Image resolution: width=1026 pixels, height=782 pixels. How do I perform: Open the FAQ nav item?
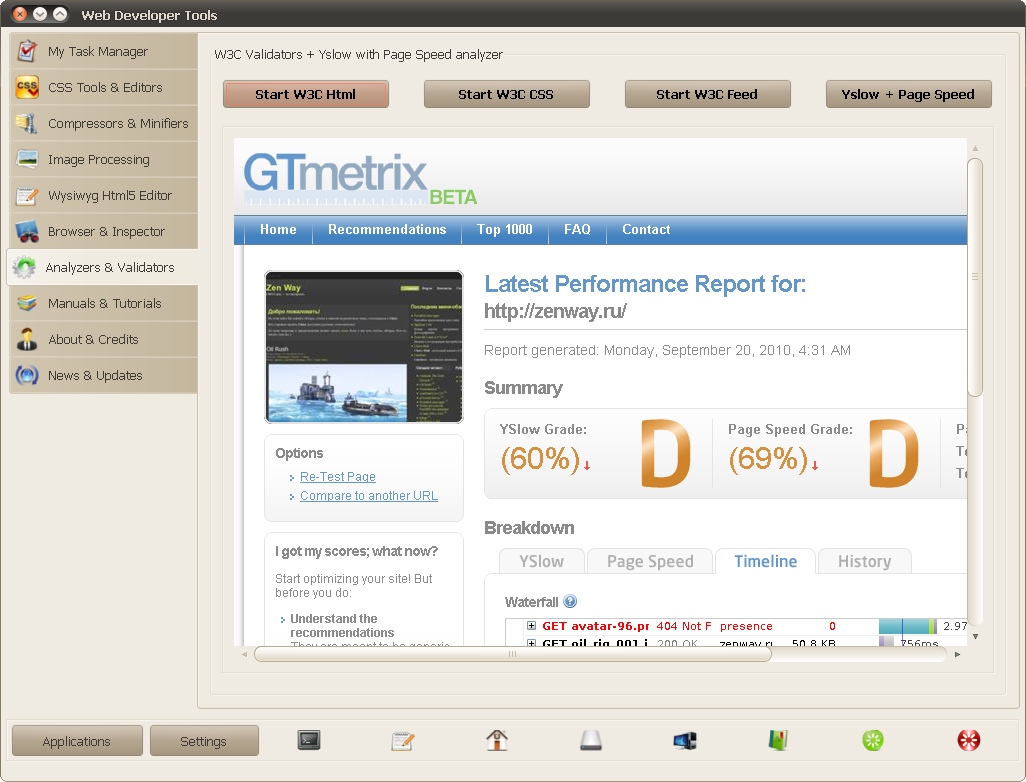[x=577, y=230]
